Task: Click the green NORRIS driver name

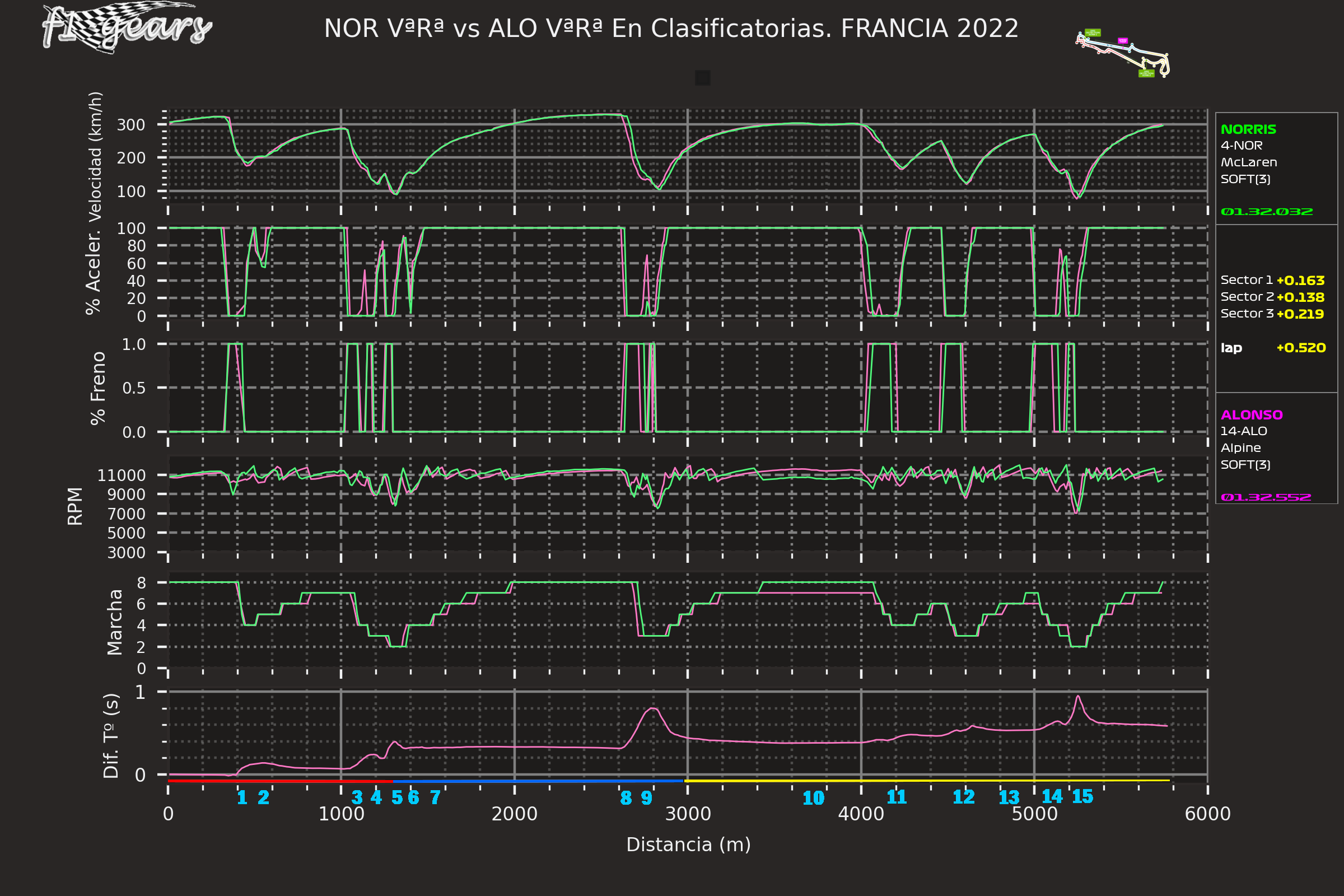Action: (1248, 130)
